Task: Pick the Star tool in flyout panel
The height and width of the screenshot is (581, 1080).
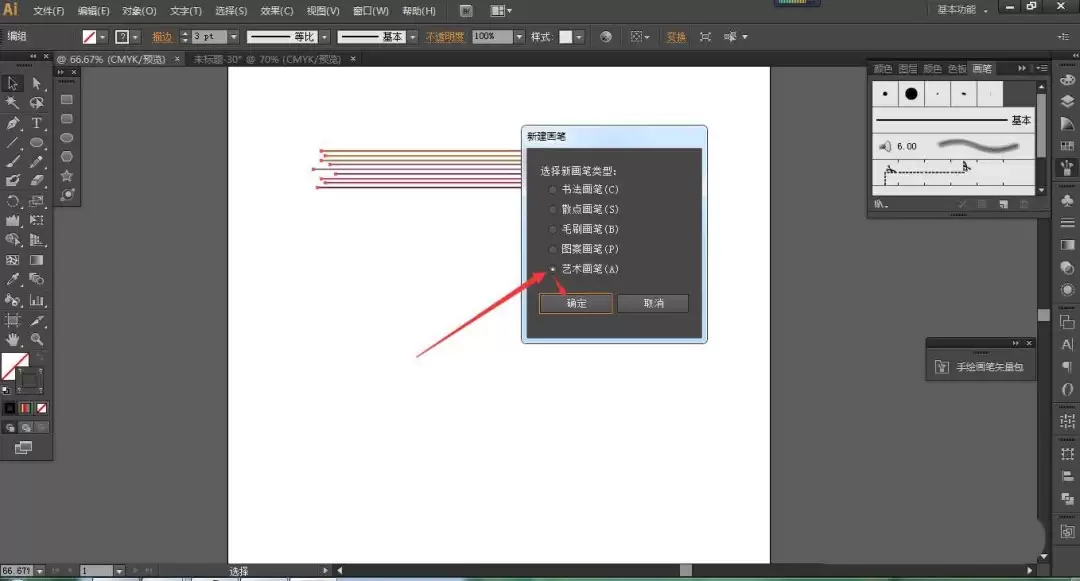Action: [67, 176]
